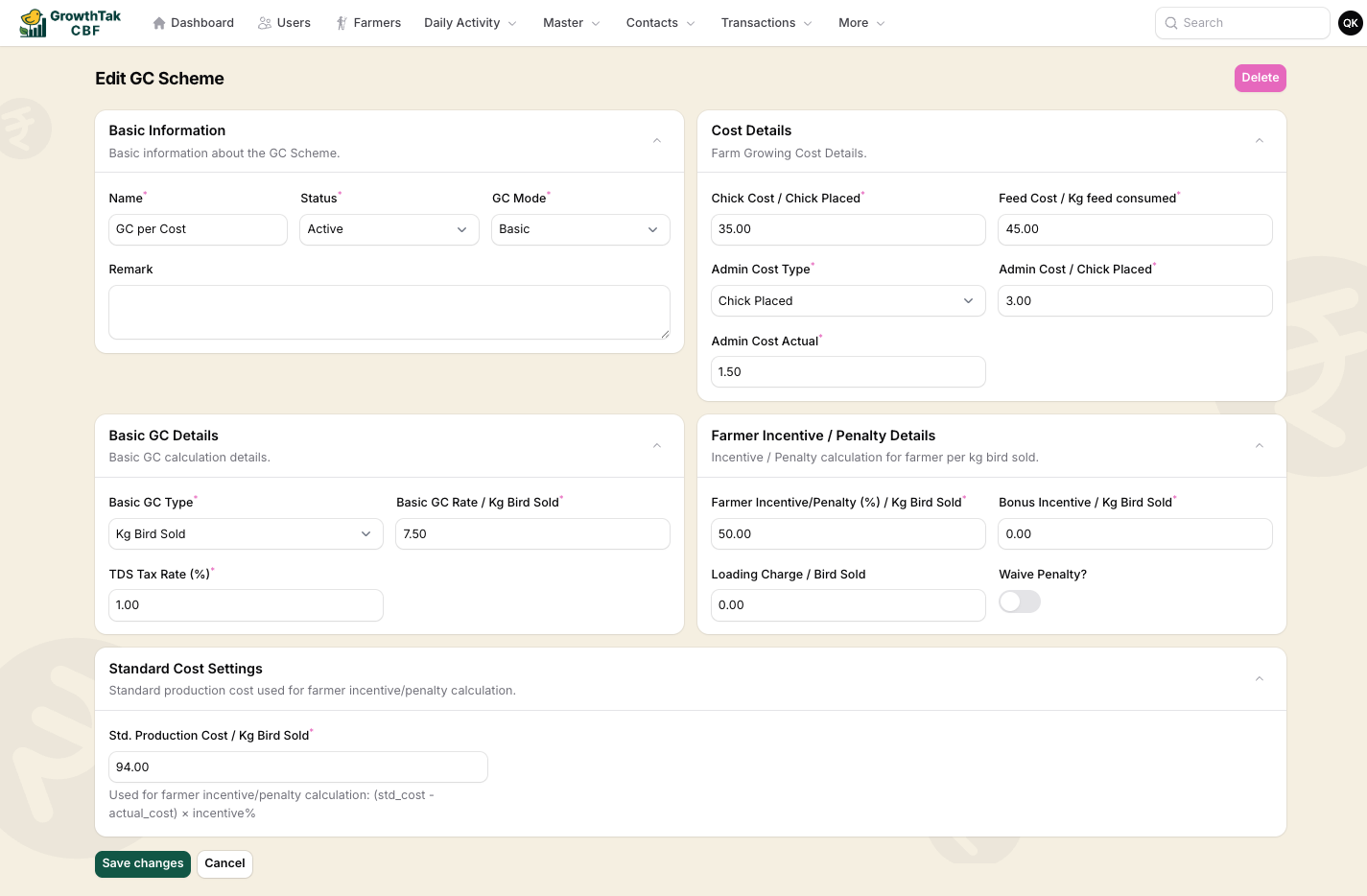The image size is (1367, 896).
Task: Collapse the Standard Cost Settings section
Action: (1260, 679)
